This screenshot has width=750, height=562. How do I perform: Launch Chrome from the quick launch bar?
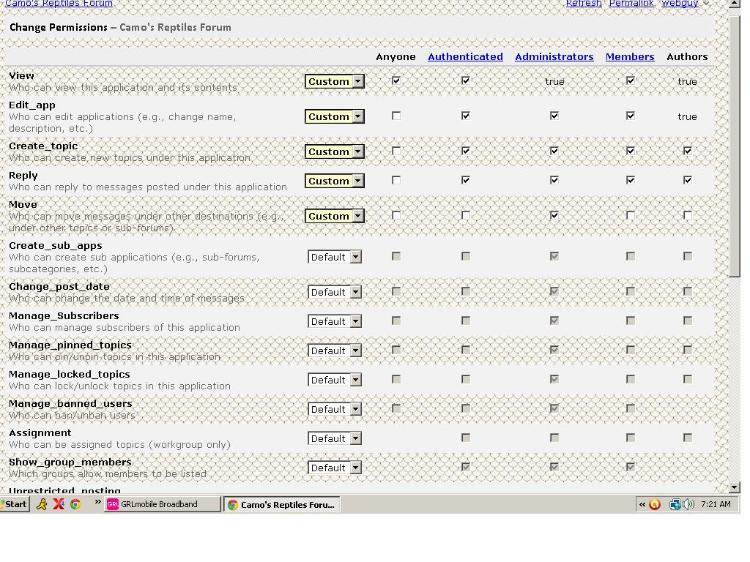coord(75,504)
